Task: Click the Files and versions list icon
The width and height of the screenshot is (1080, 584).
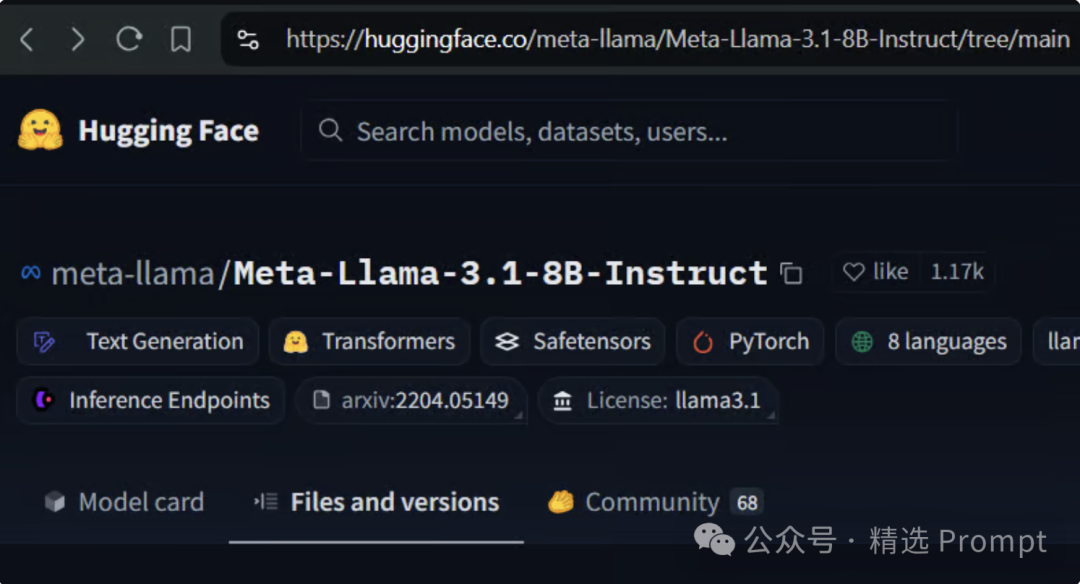Action: tap(266, 502)
